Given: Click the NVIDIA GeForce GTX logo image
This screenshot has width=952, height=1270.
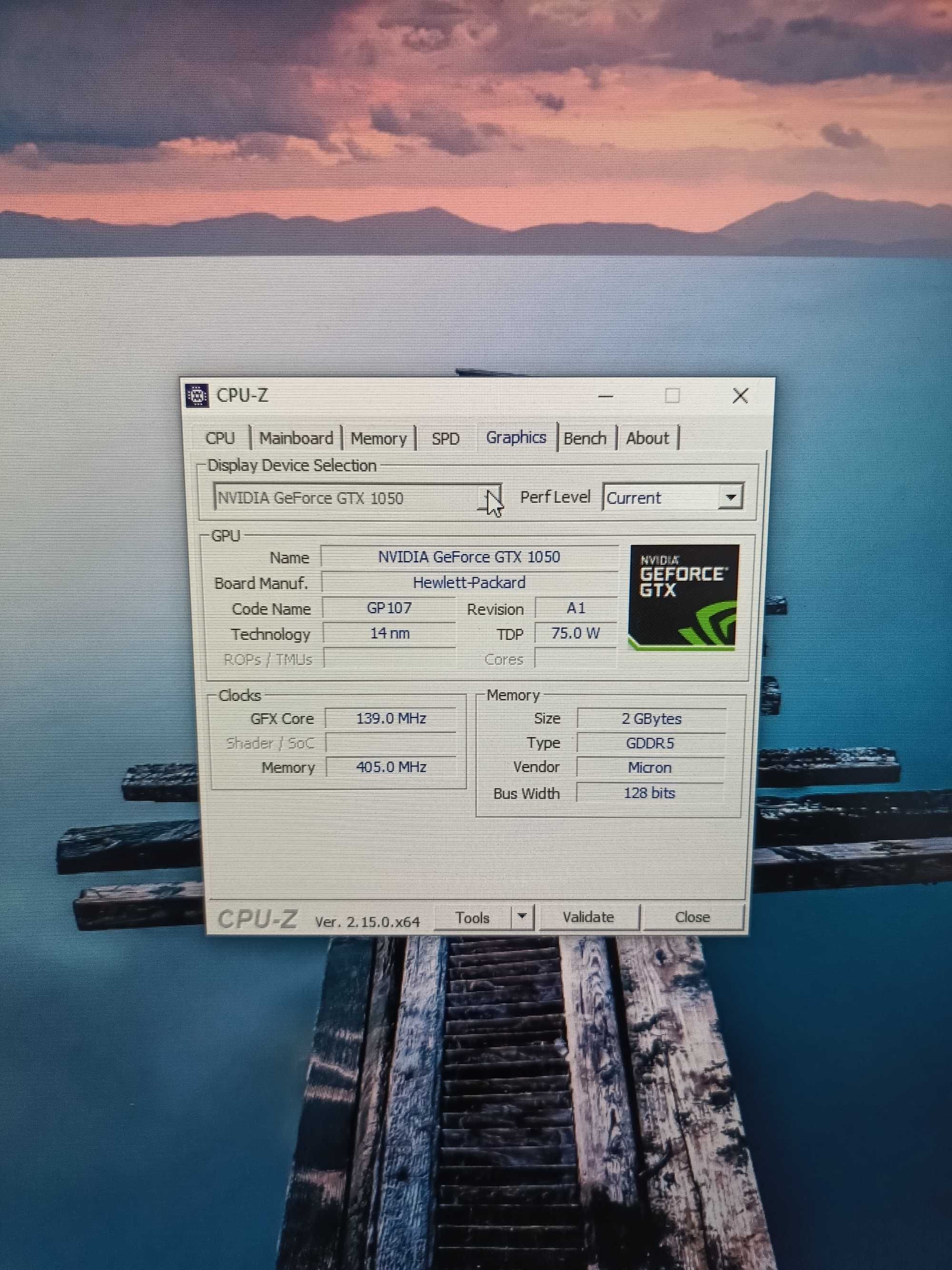Looking at the screenshot, I should [684, 598].
